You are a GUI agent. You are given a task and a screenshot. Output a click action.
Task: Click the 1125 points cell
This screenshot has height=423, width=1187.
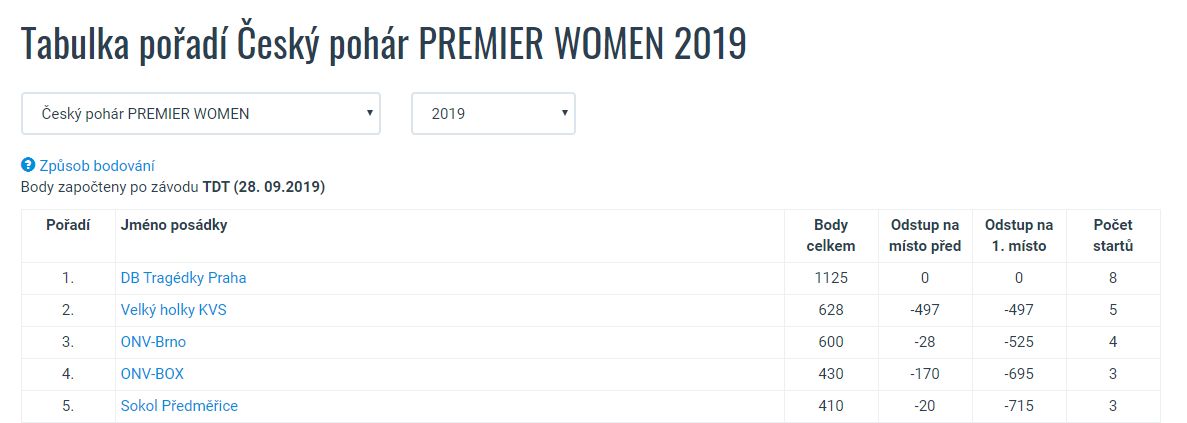click(x=830, y=278)
